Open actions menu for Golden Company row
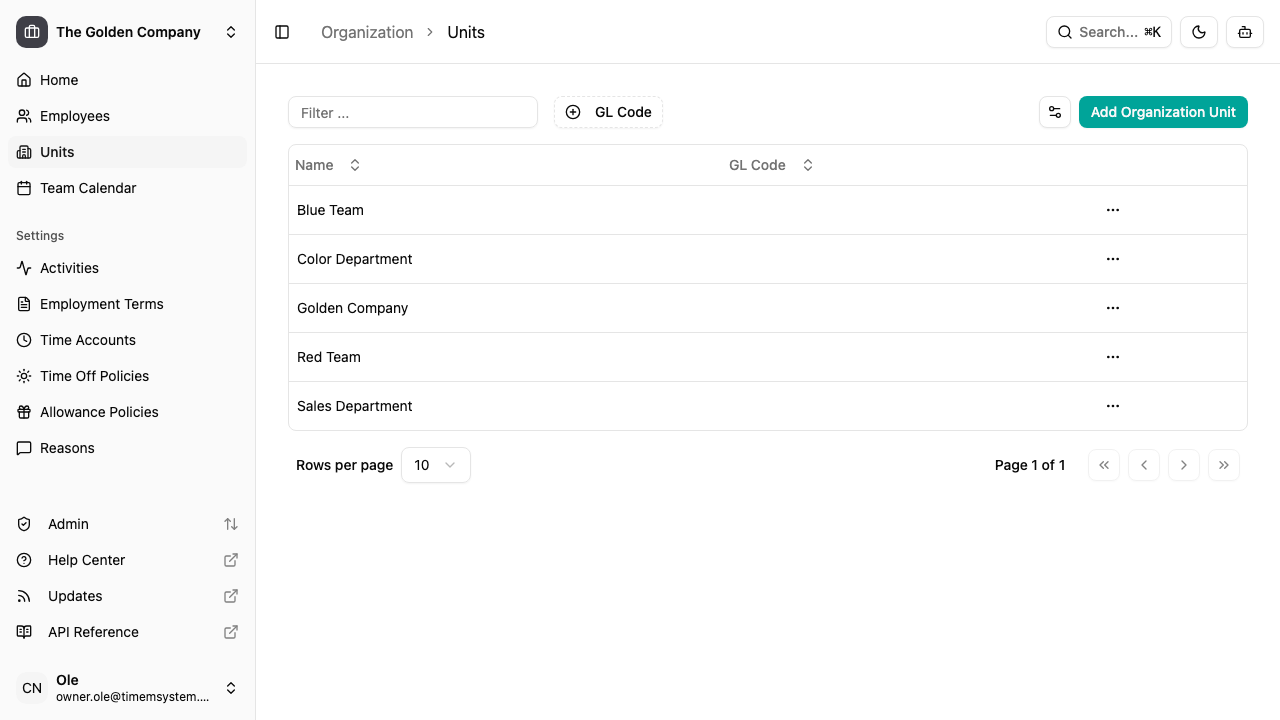This screenshot has height=720, width=1280. [1112, 308]
